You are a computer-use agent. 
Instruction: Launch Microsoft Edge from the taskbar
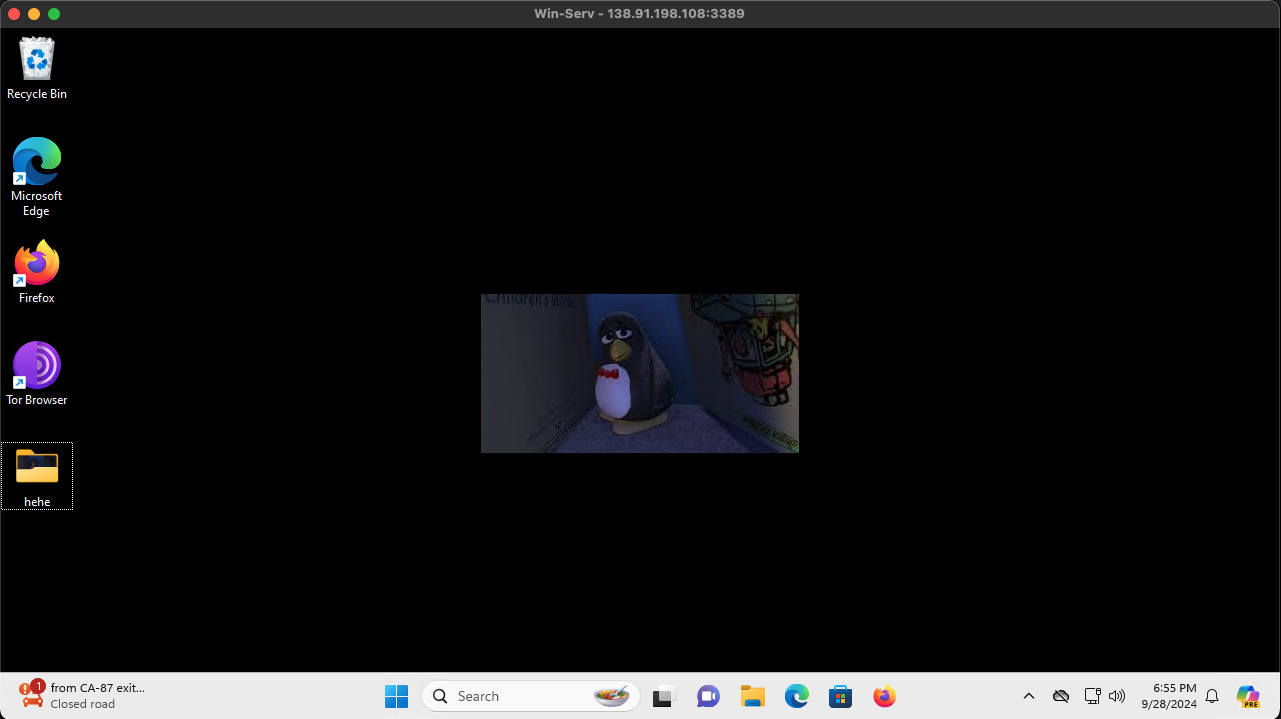796,696
